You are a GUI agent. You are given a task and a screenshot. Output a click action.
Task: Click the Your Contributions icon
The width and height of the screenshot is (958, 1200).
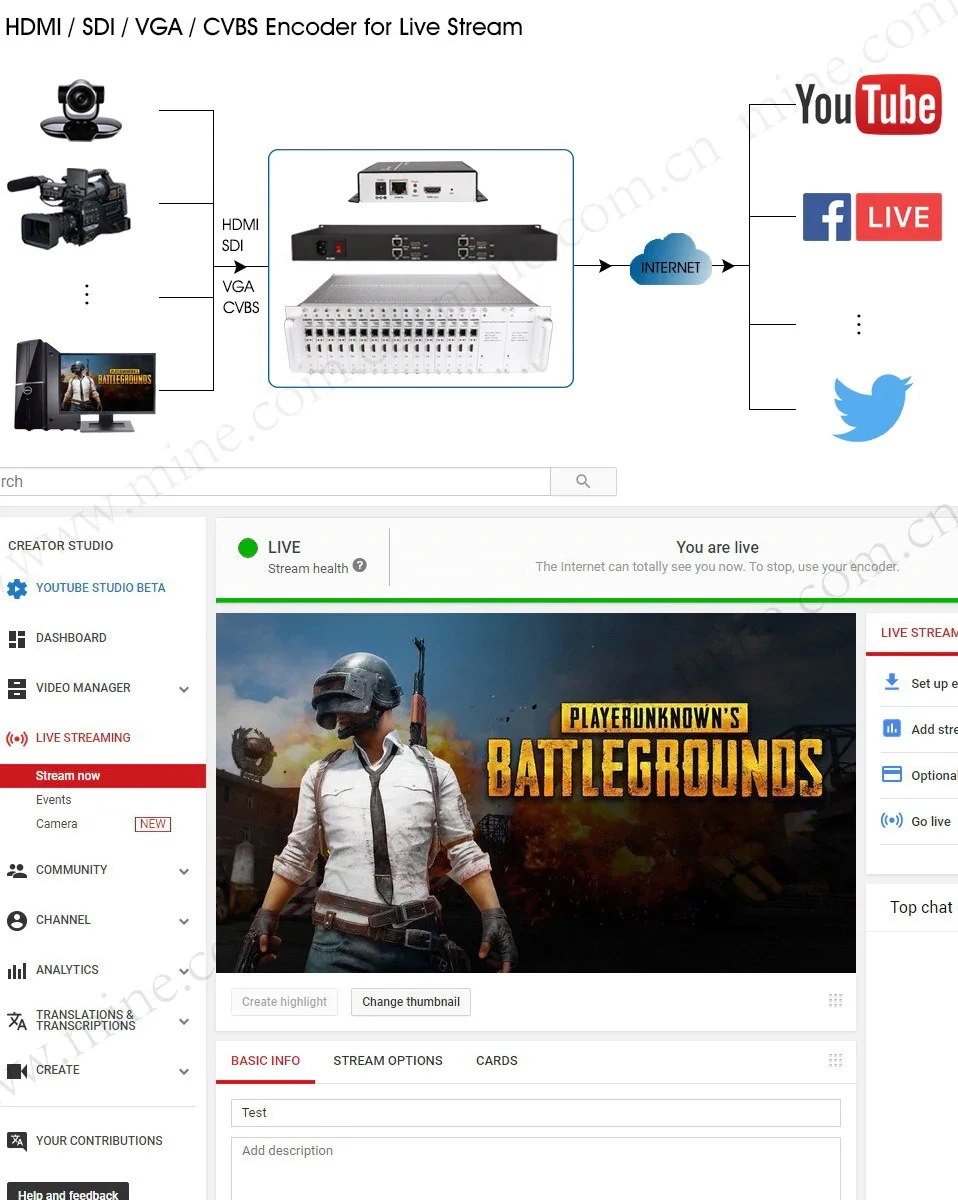[x=17, y=1141]
